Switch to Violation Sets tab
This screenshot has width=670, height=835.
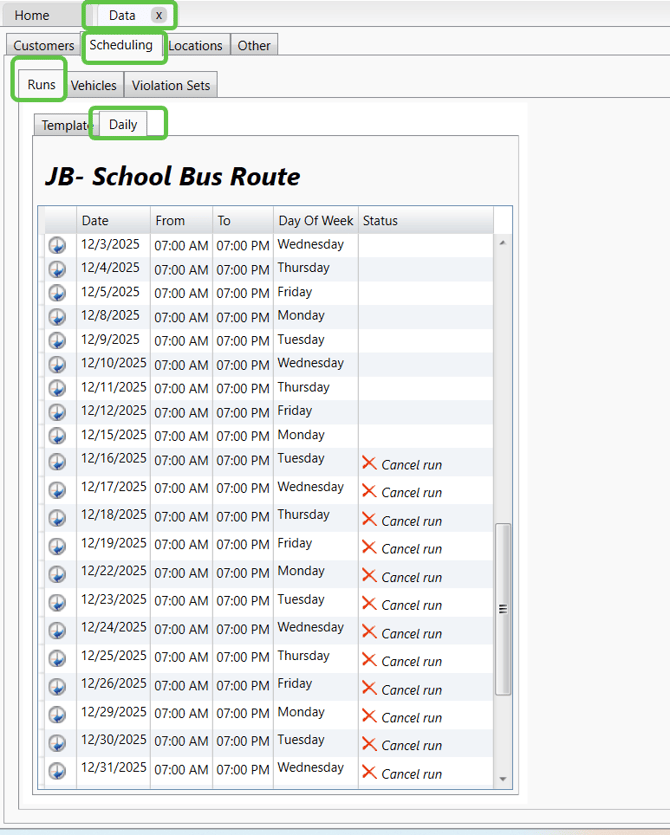(171, 85)
